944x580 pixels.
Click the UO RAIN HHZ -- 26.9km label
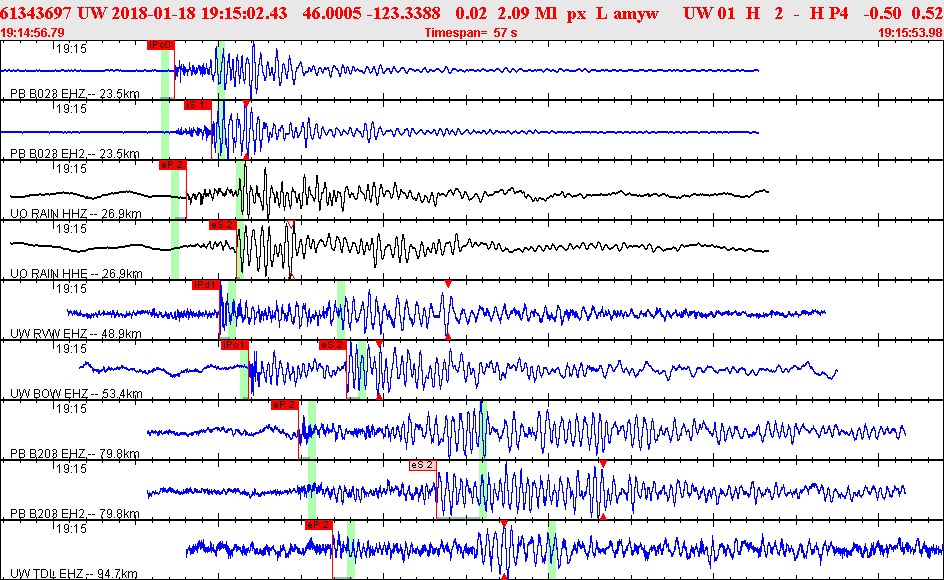[76, 214]
